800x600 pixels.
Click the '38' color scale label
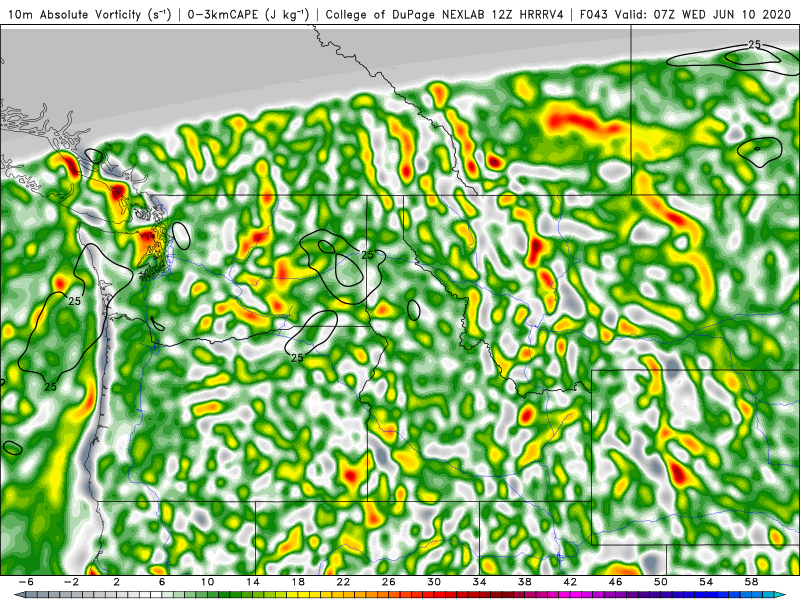(x=525, y=582)
